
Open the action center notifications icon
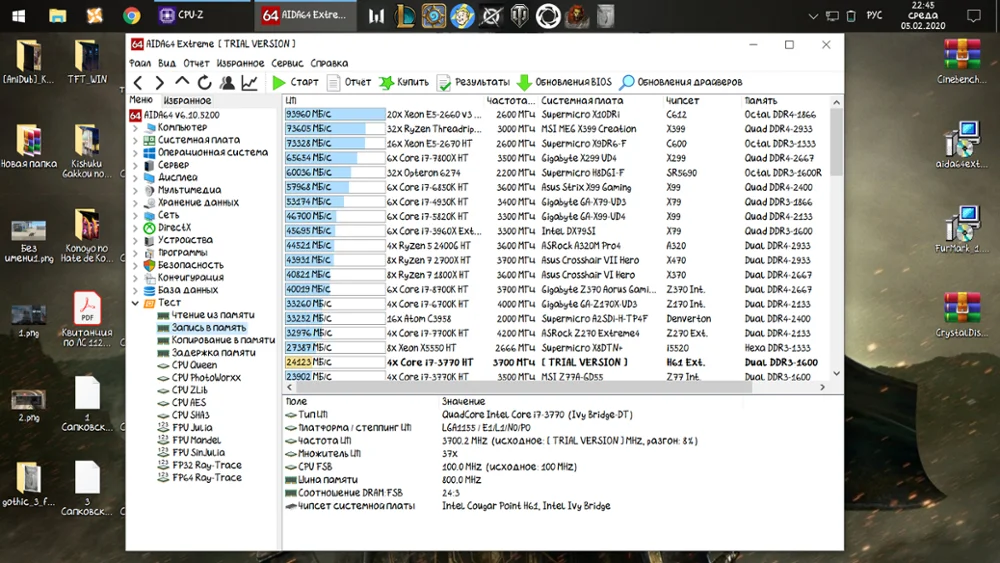[x=974, y=16]
